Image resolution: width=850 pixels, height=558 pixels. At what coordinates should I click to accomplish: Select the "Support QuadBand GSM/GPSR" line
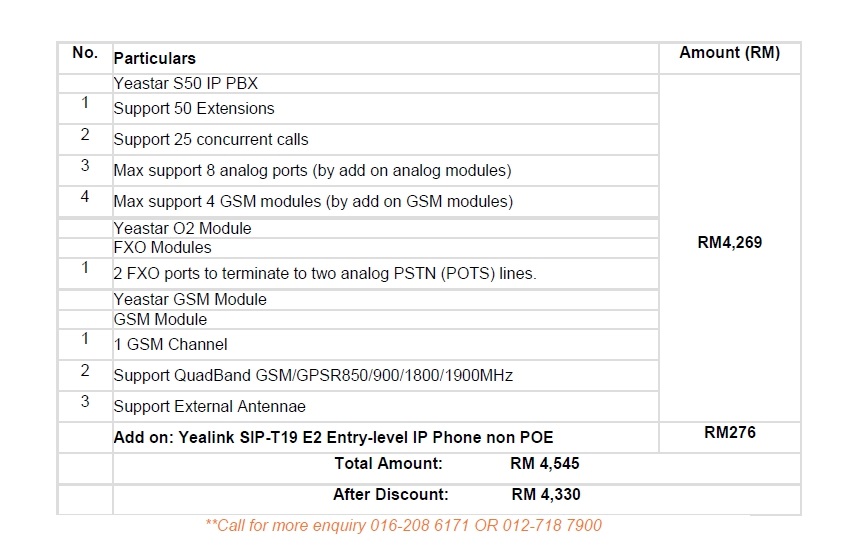(x=313, y=375)
